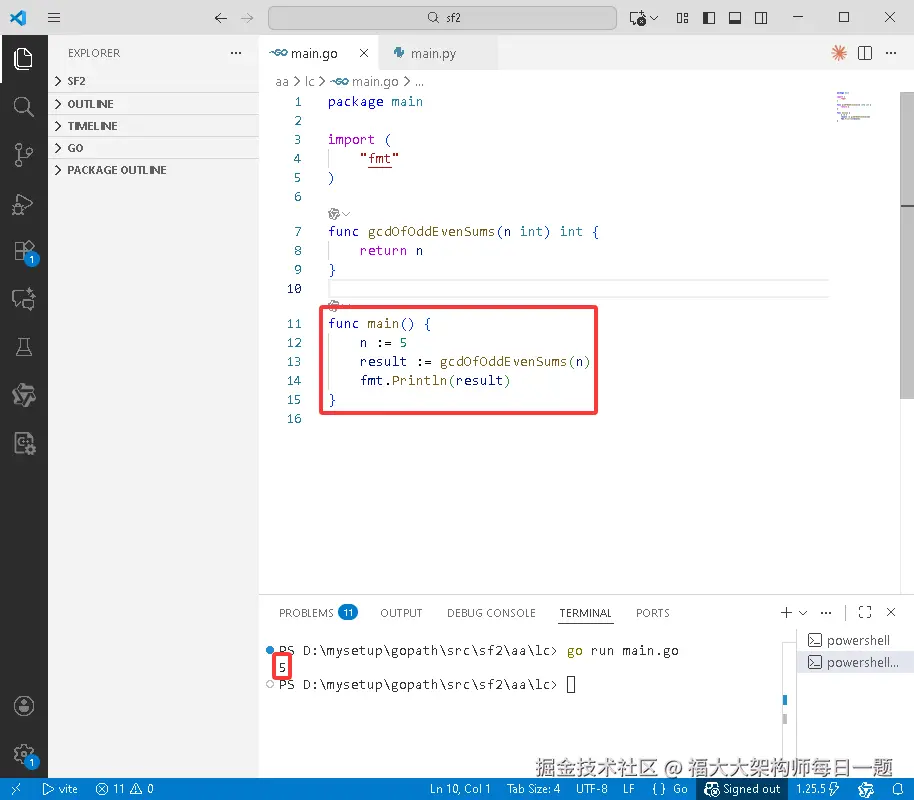The width and height of the screenshot is (914, 800).
Task: Customize layout icon in title bar
Action: (x=682, y=18)
